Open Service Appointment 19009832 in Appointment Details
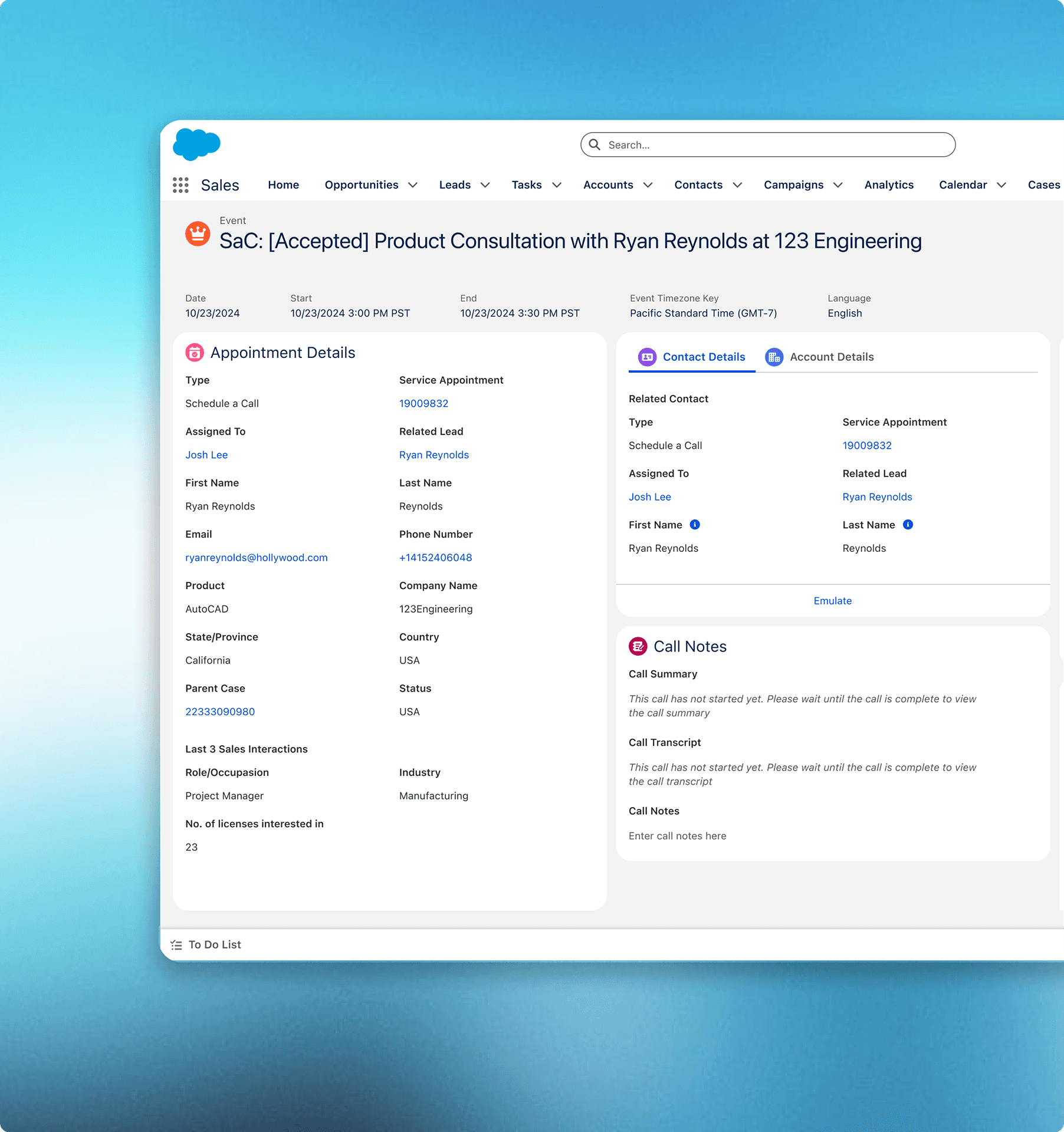 coord(423,404)
